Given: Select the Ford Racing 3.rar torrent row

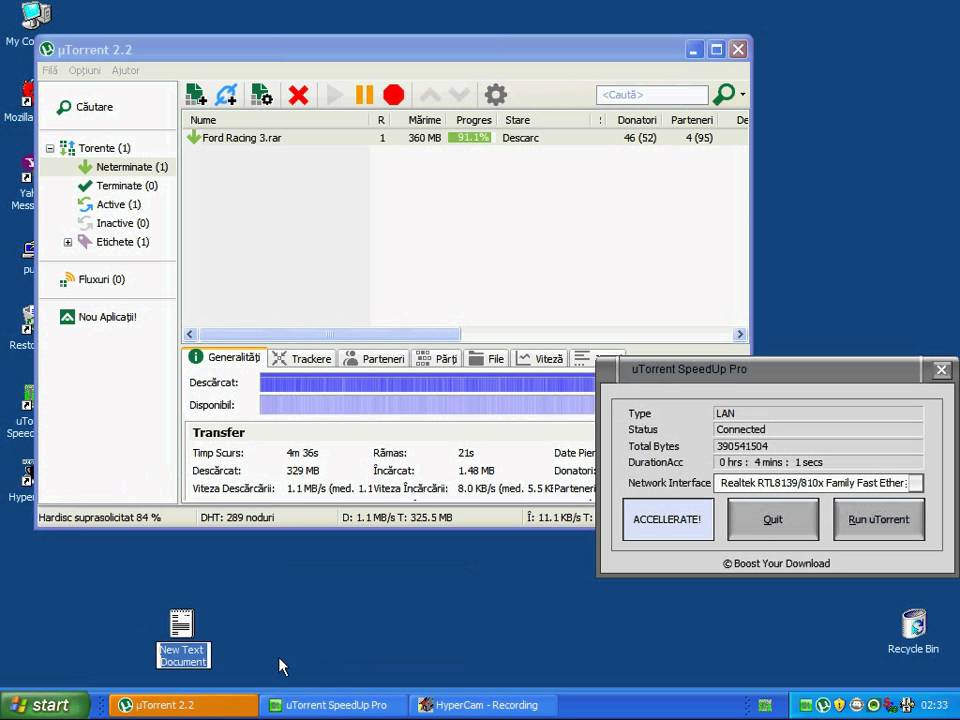Looking at the screenshot, I should (x=465, y=138).
